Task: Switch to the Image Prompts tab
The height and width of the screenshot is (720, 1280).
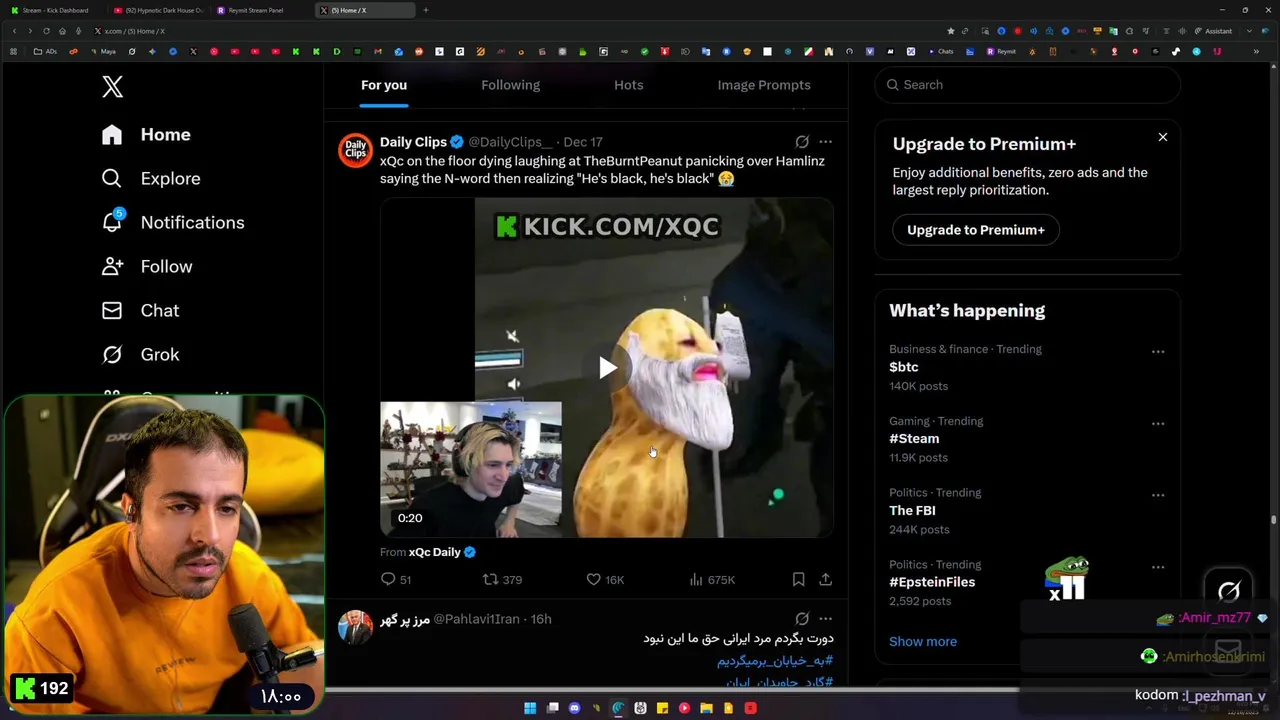Action: pos(764,85)
